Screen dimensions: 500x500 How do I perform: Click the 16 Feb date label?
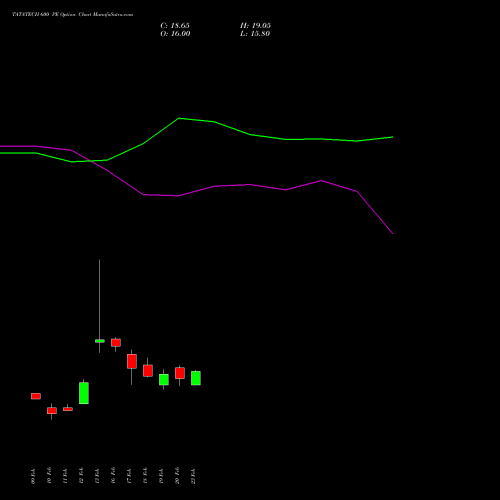(113, 476)
